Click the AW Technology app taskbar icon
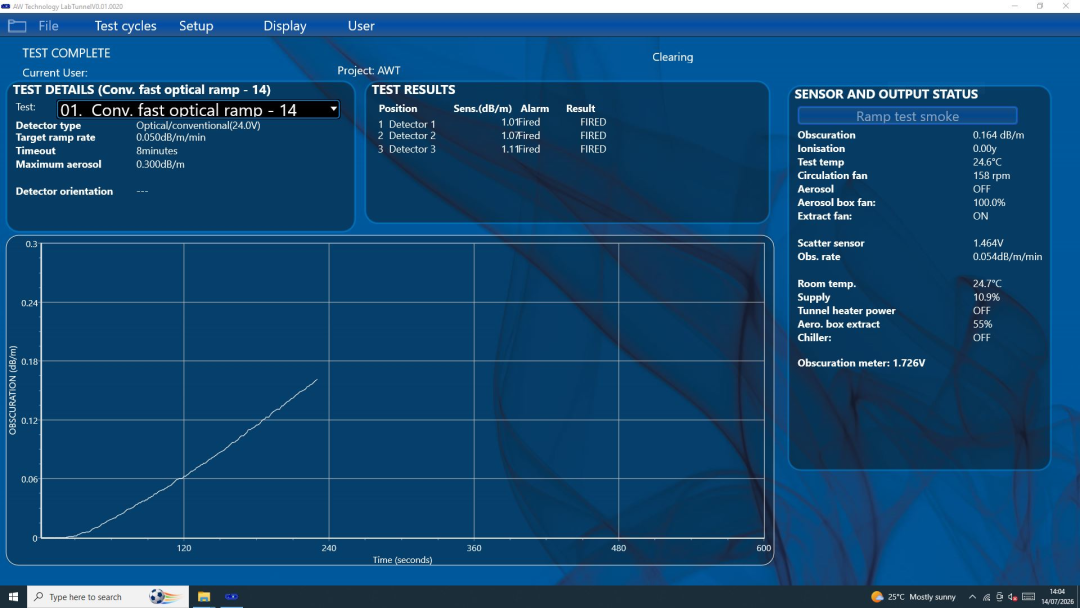1080x608 pixels. pos(231,597)
